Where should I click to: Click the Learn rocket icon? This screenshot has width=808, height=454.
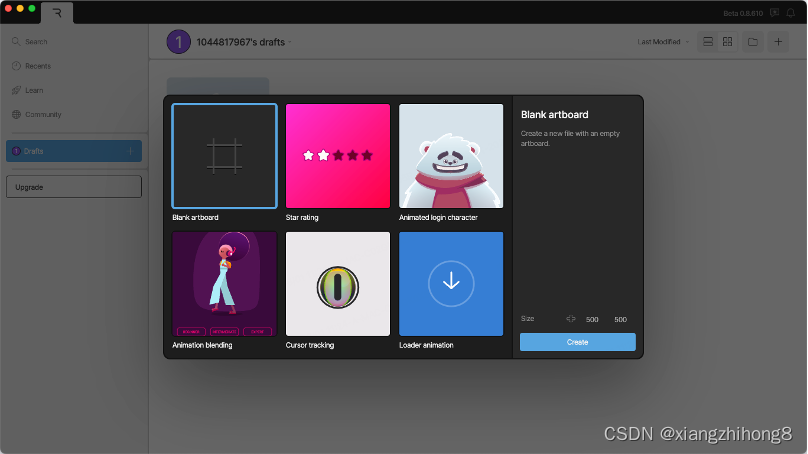16,90
